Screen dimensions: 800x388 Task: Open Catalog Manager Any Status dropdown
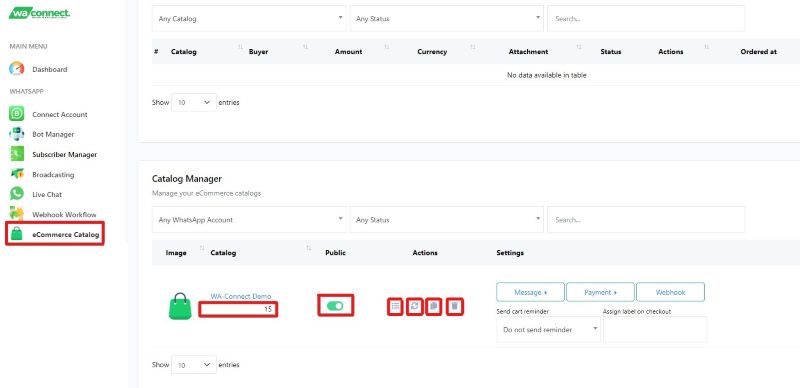point(446,220)
